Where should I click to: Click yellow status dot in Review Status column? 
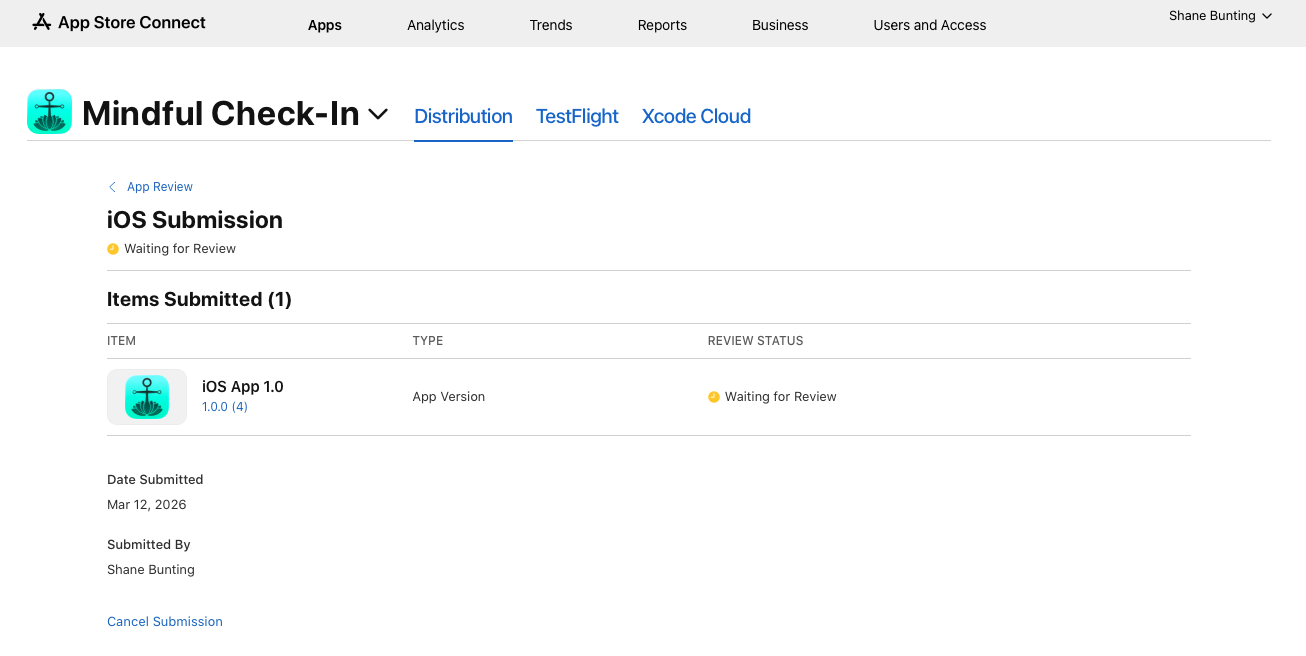[x=714, y=397]
